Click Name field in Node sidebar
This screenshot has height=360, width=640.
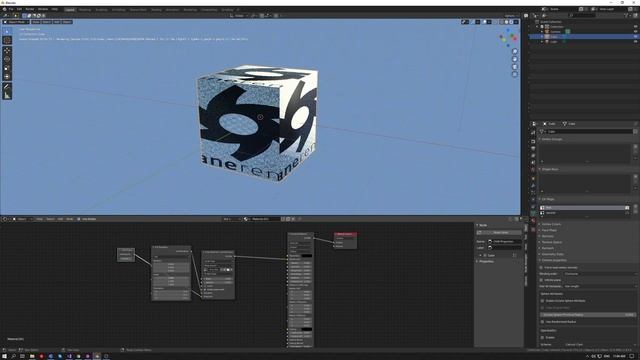point(504,242)
